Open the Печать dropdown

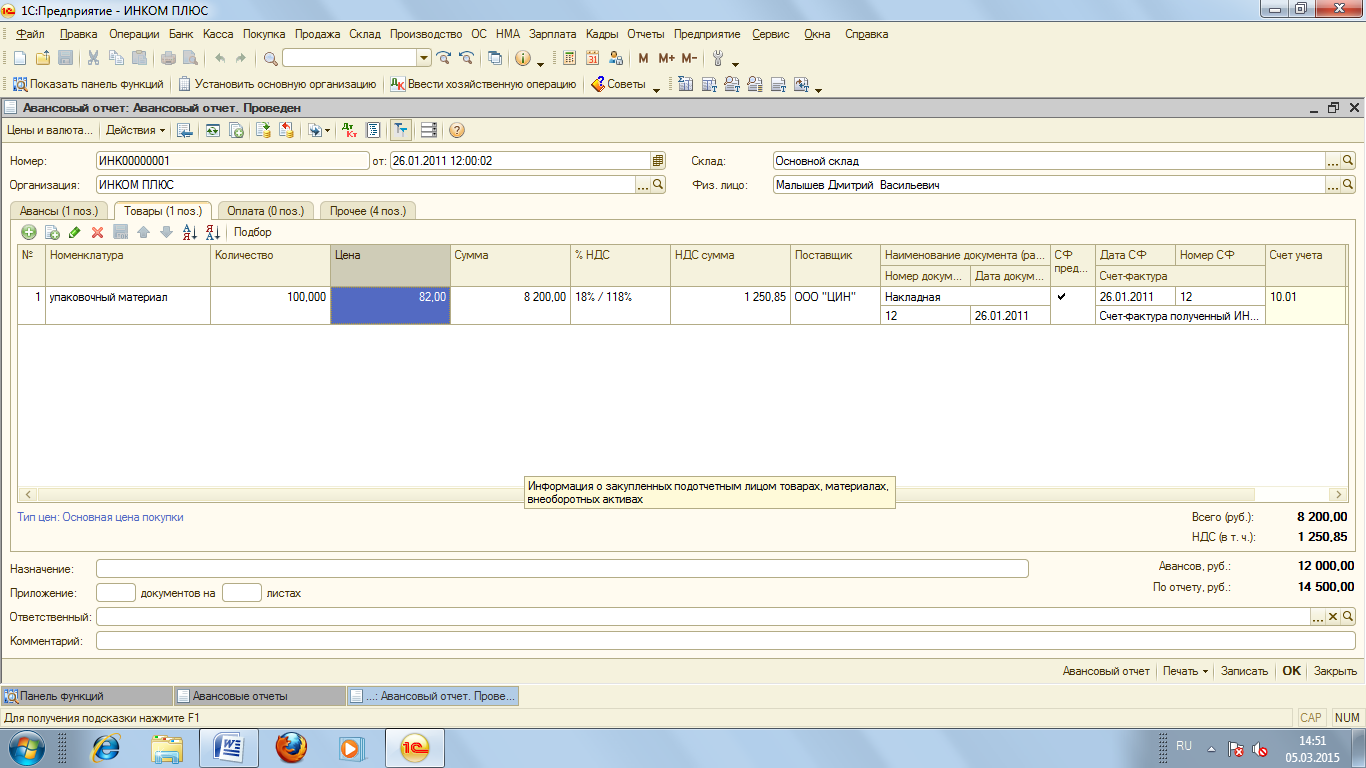tap(1186, 671)
